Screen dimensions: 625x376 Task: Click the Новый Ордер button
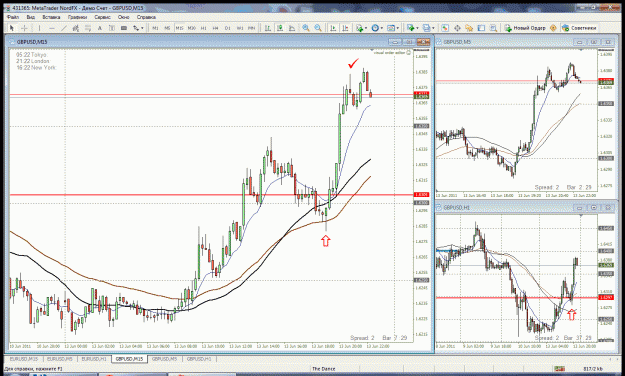click(525, 28)
